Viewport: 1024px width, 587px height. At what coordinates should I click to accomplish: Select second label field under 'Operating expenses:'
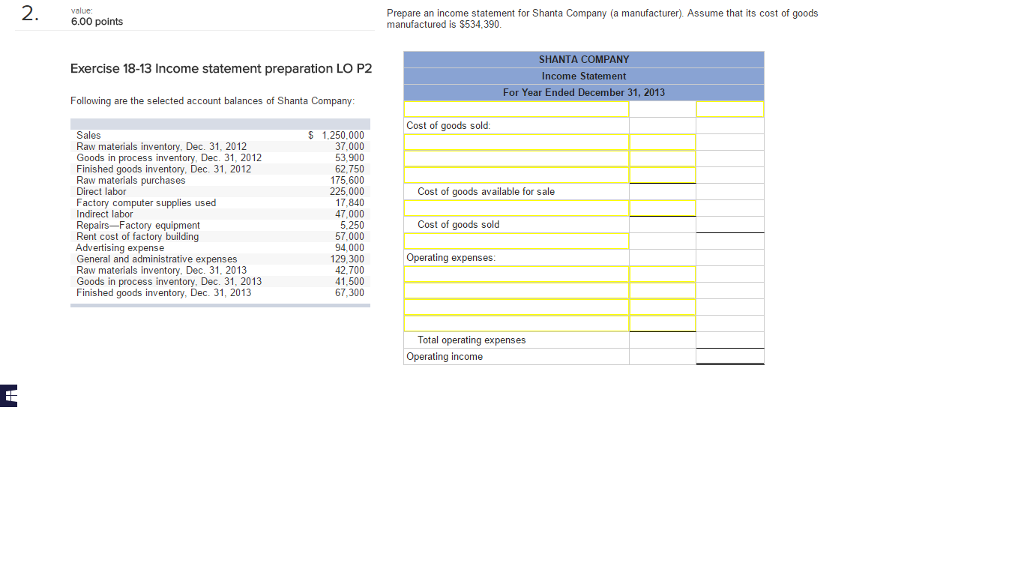pyautogui.click(x=517, y=291)
